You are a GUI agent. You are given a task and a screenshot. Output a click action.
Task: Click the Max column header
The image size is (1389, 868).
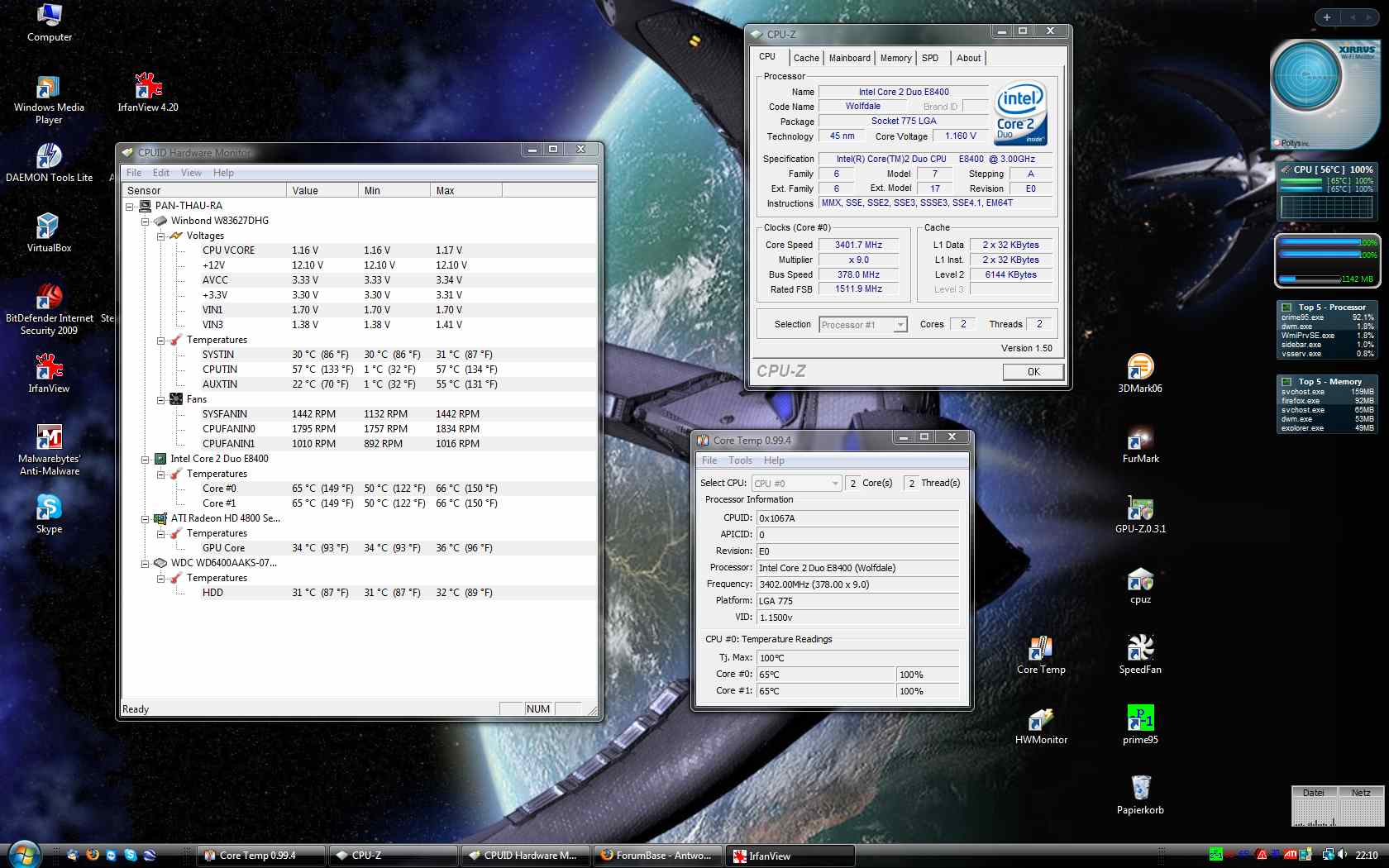click(466, 190)
